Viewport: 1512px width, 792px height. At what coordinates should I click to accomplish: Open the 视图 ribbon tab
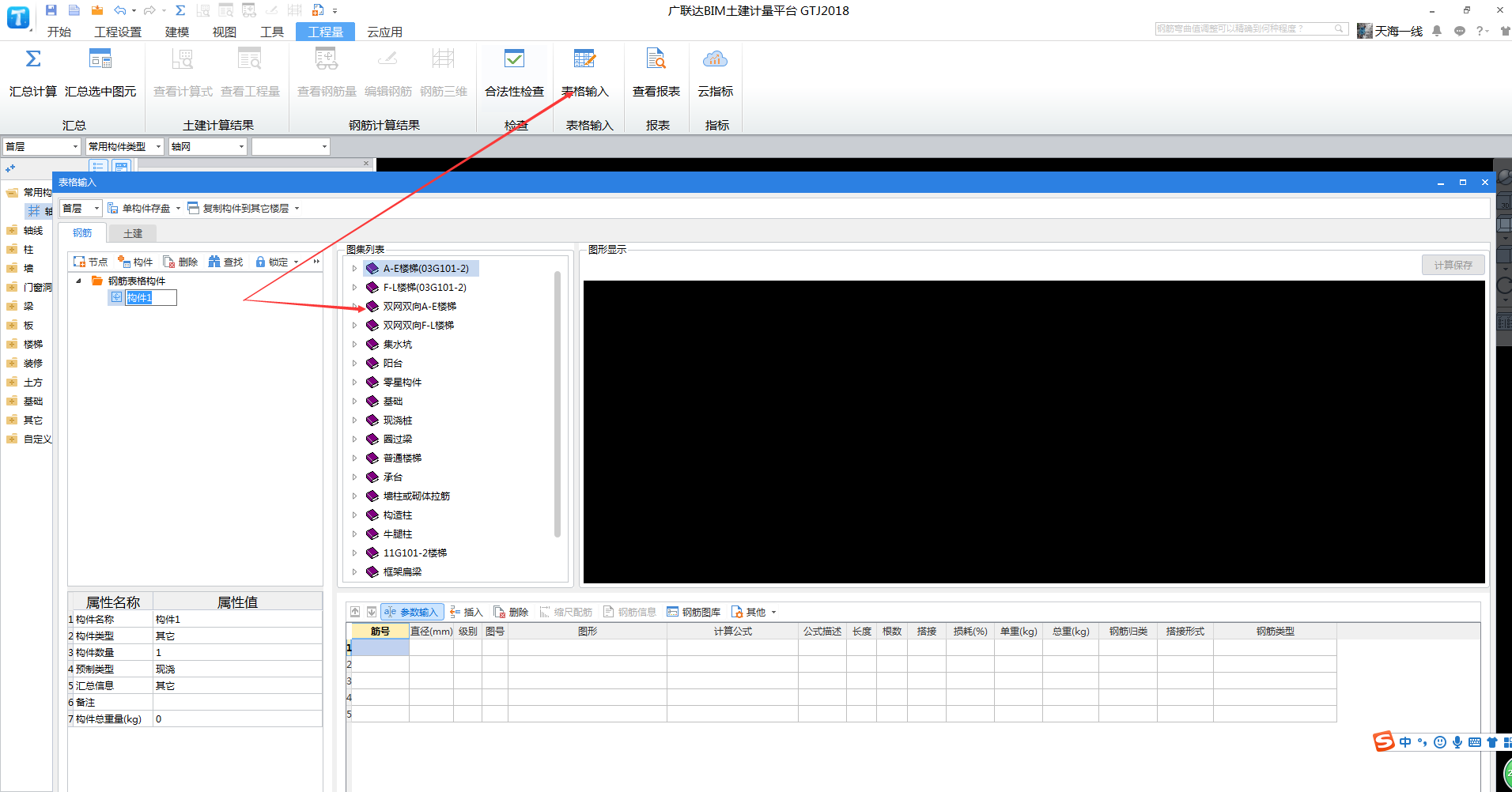[x=225, y=32]
